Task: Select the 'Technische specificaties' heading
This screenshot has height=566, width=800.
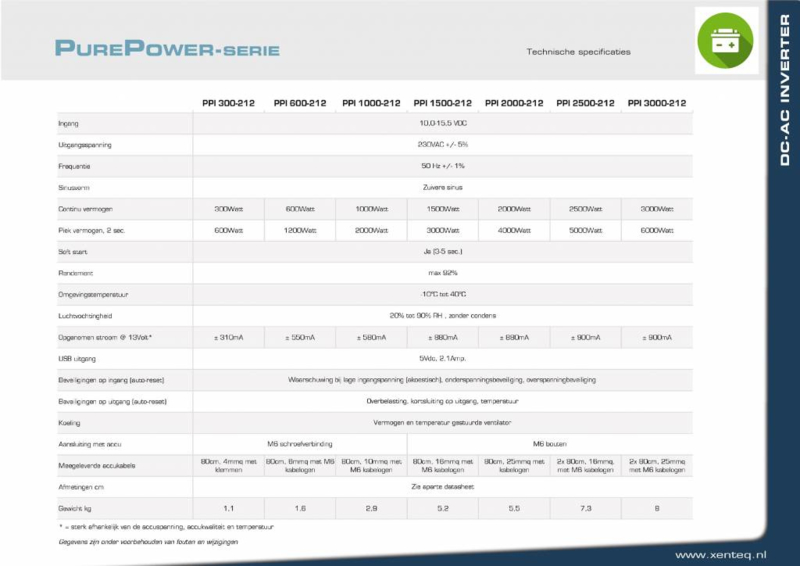Action: 578,52
